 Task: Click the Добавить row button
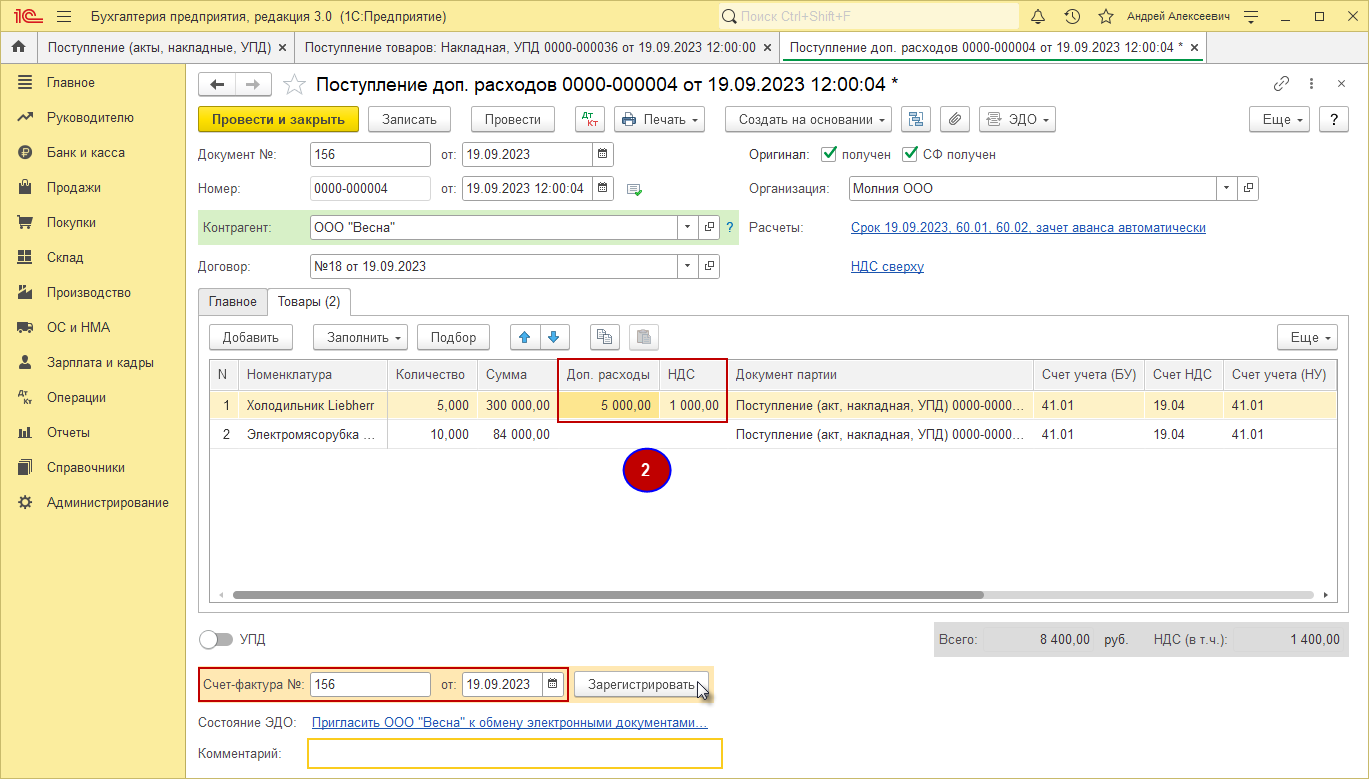click(251, 337)
